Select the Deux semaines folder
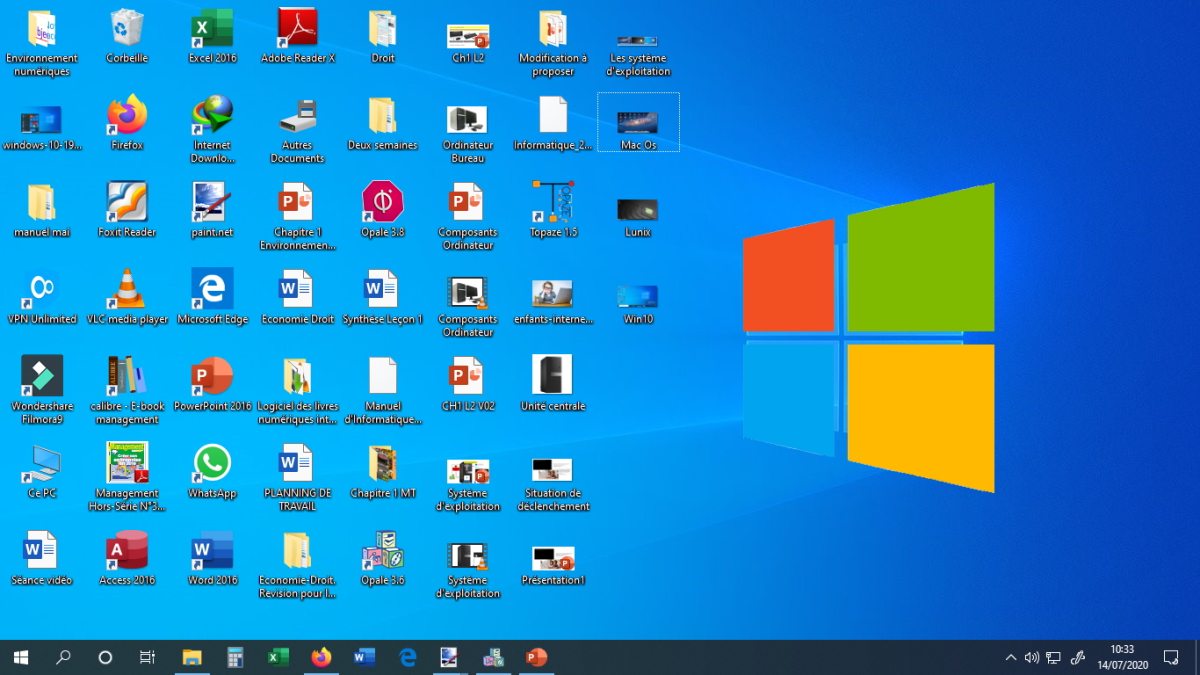 (382, 124)
